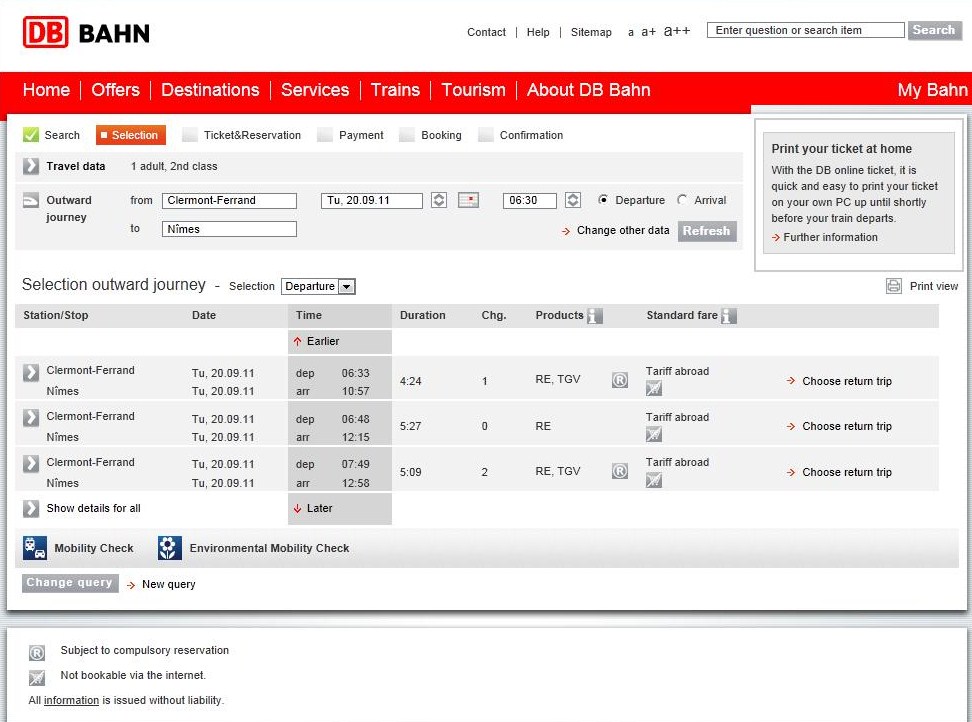Click the legend compulsory reservation icon
Image resolution: width=972 pixels, height=722 pixels.
pyautogui.click(x=37, y=653)
